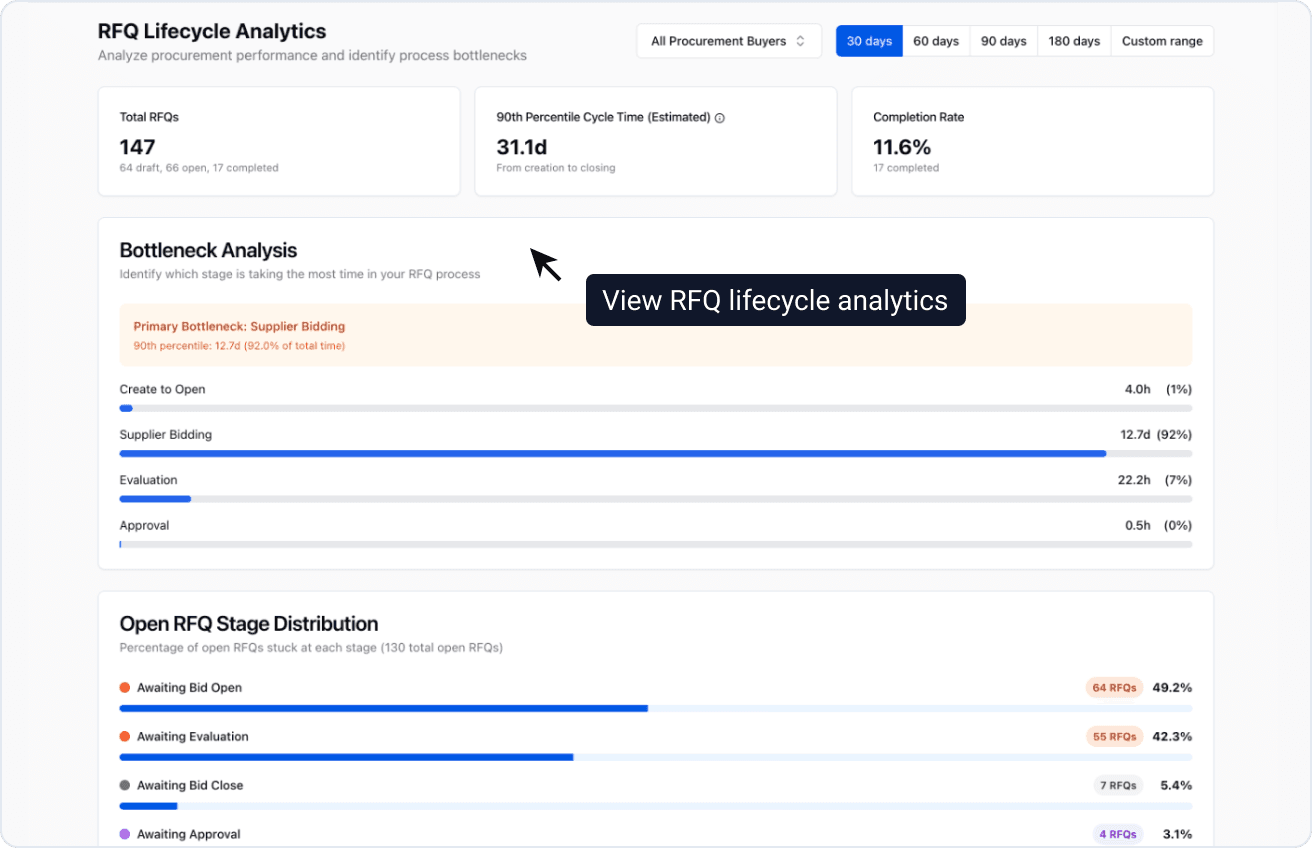Select the 90 days period option
This screenshot has width=1312, height=848.
1003,41
